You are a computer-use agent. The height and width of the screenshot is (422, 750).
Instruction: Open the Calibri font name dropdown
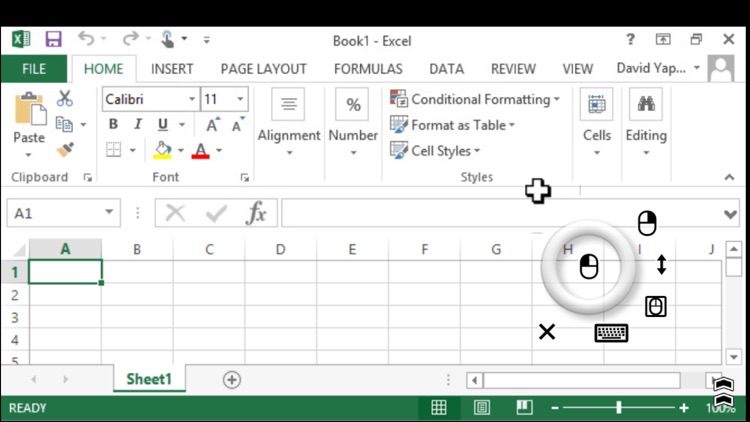[192, 100]
